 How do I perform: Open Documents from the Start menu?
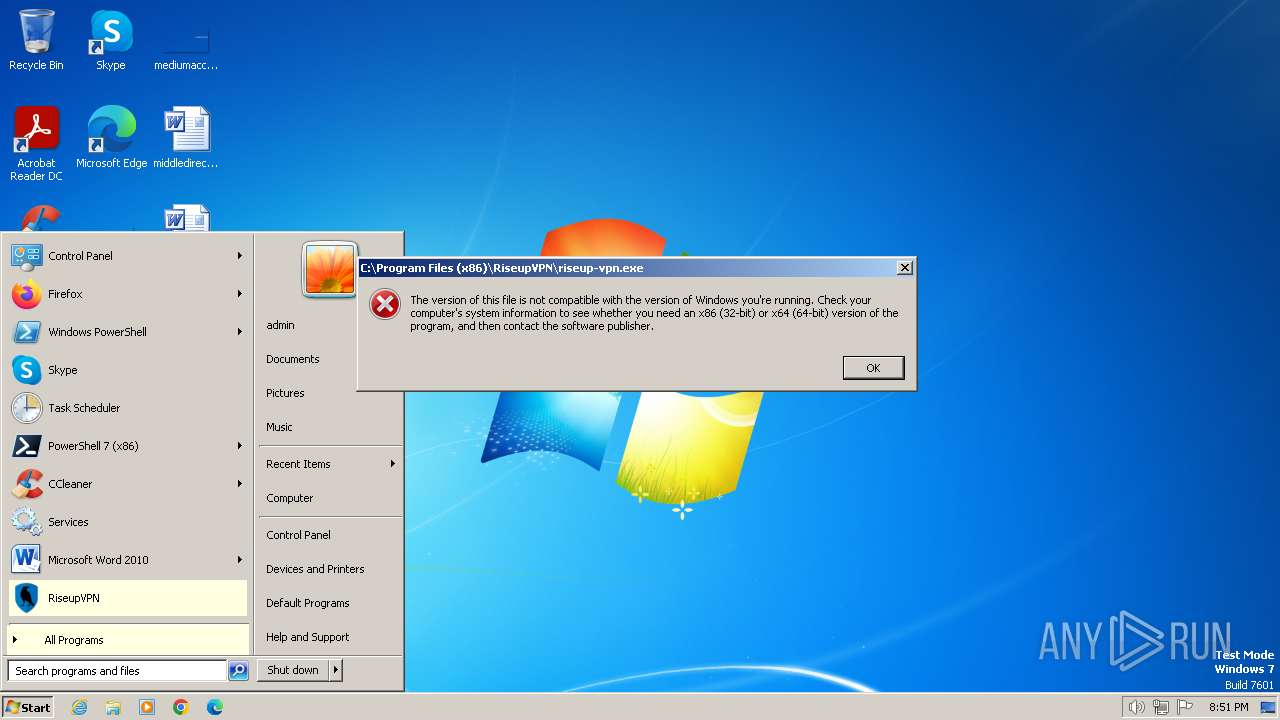pos(293,359)
